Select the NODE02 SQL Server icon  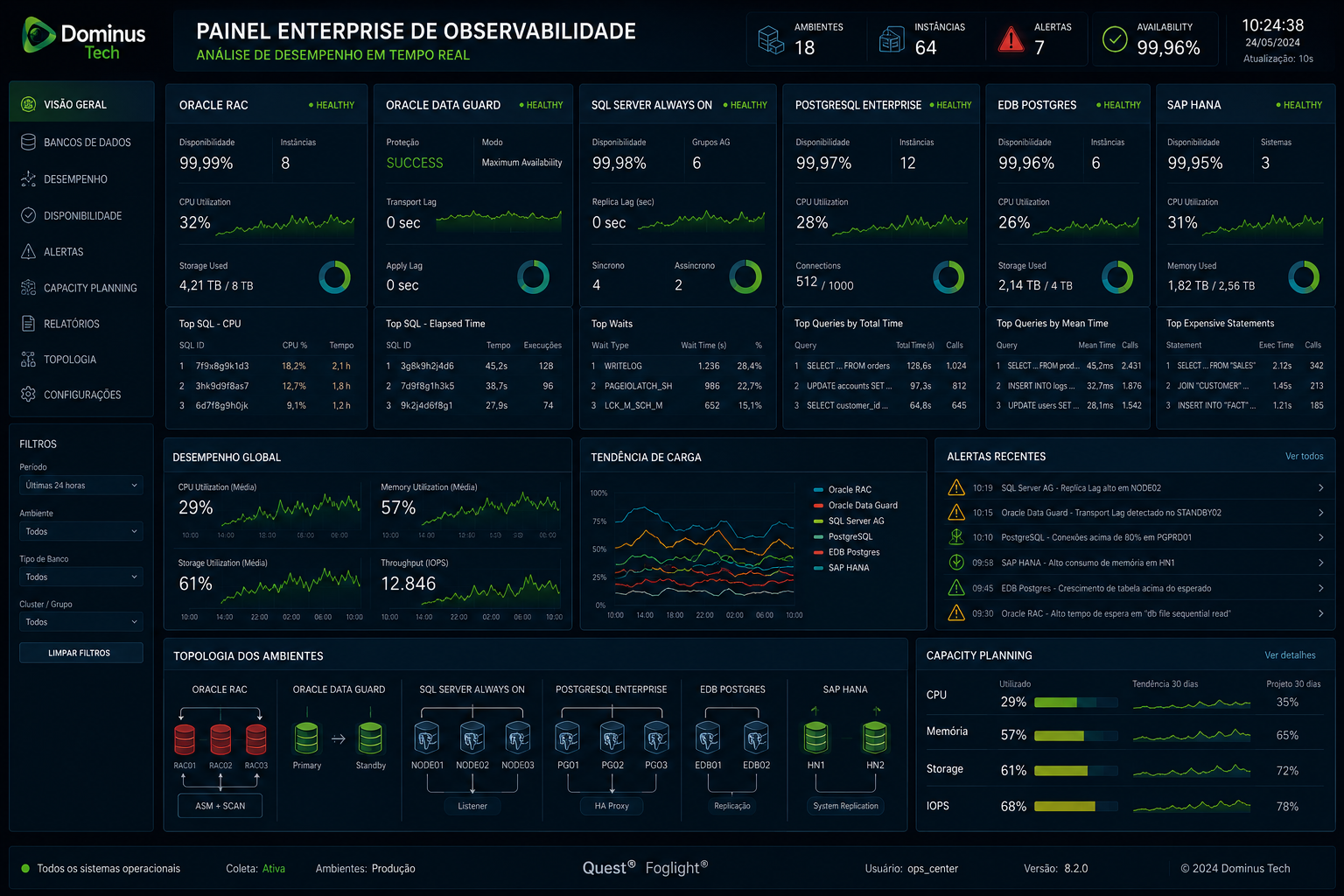click(472, 738)
